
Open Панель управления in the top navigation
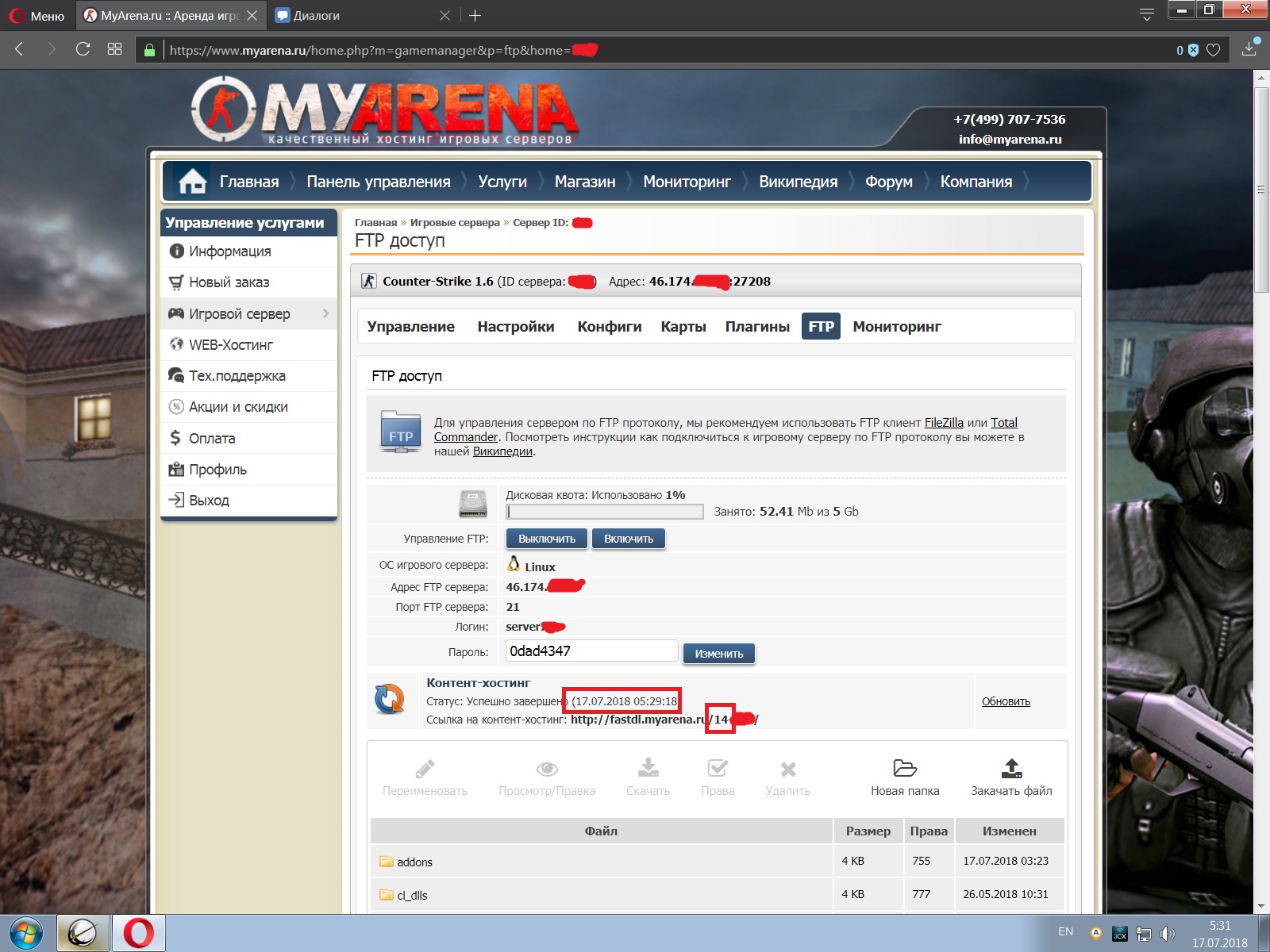[379, 182]
